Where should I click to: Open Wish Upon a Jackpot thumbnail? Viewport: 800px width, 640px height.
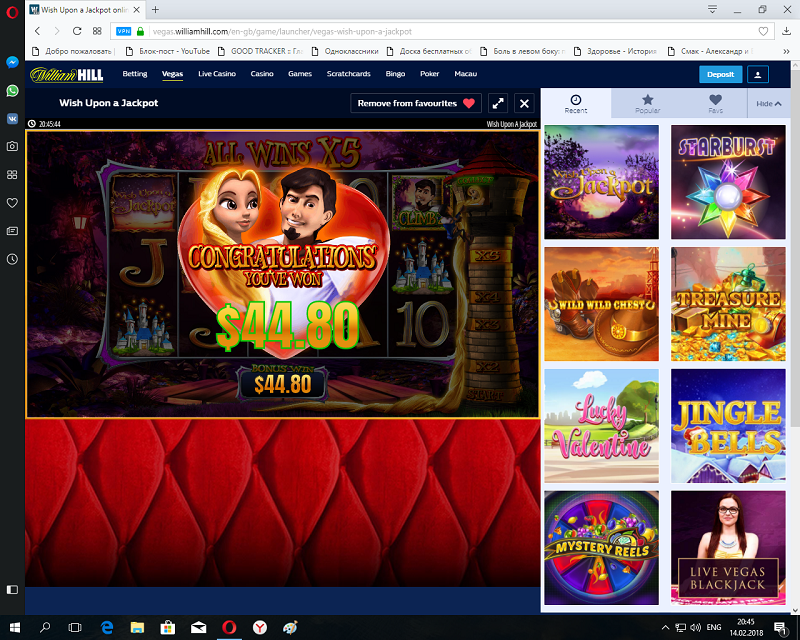click(x=602, y=182)
